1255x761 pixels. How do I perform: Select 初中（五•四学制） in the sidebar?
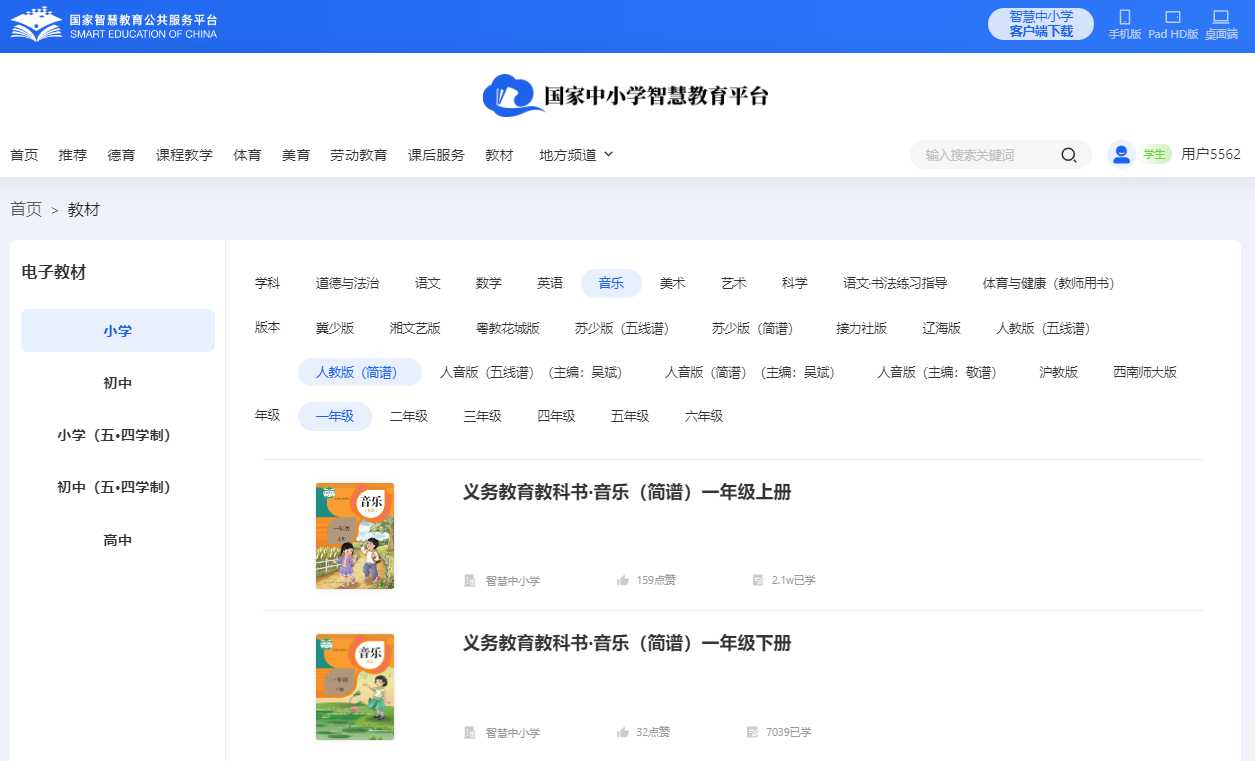[118, 487]
